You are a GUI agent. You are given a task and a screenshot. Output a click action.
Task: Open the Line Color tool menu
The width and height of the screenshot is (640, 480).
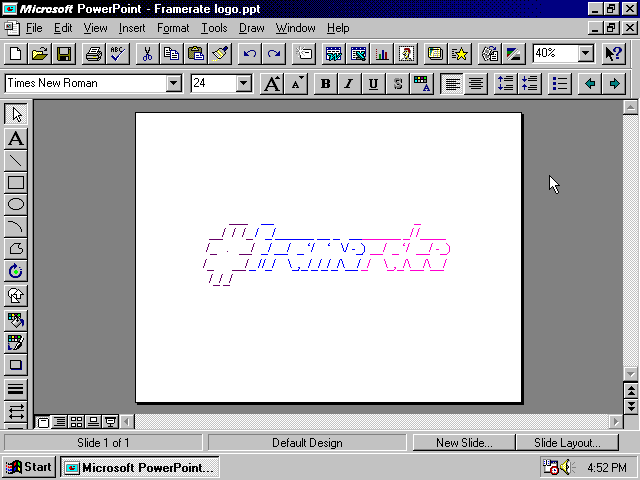pos(16,342)
